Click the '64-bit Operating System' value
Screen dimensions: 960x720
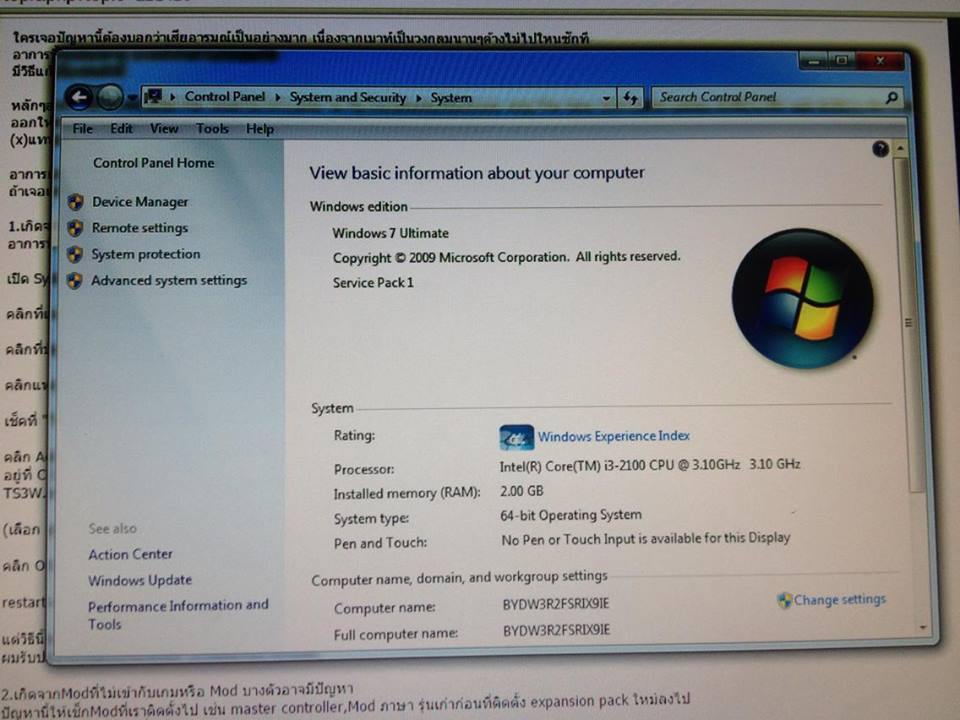coord(571,516)
